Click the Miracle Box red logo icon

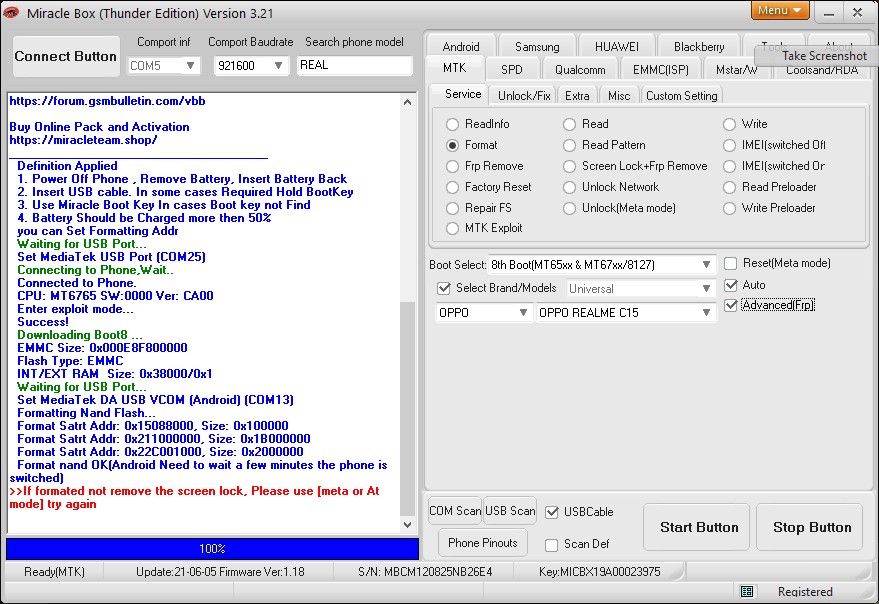click(11, 13)
